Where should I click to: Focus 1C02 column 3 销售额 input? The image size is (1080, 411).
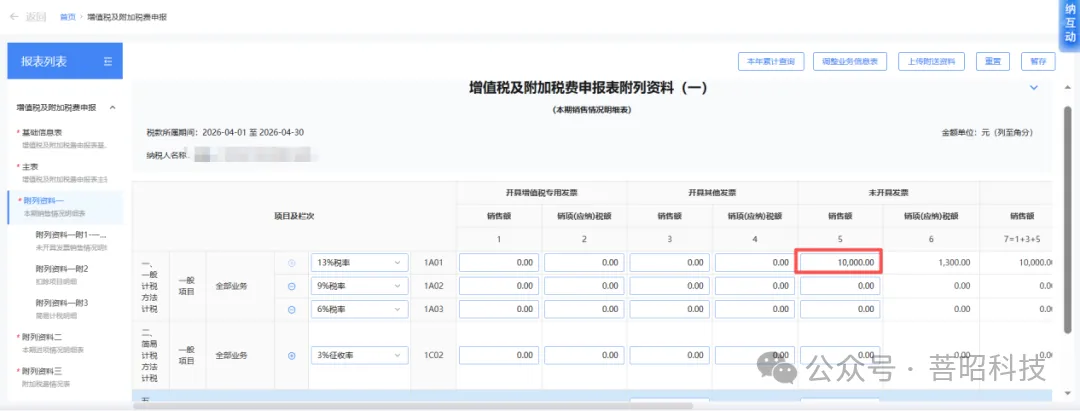[669, 355]
